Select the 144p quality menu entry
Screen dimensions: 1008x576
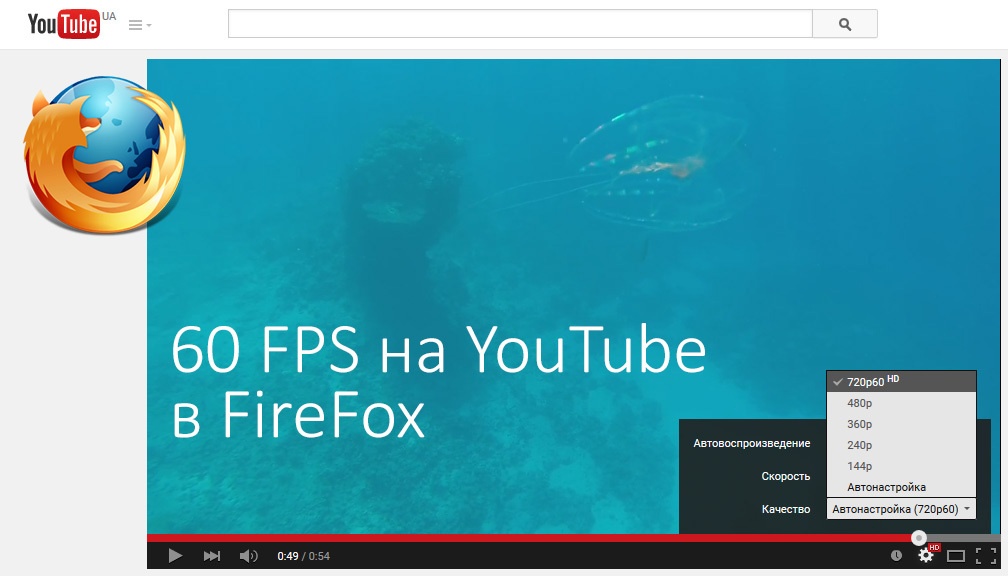click(x=859, y=466)
